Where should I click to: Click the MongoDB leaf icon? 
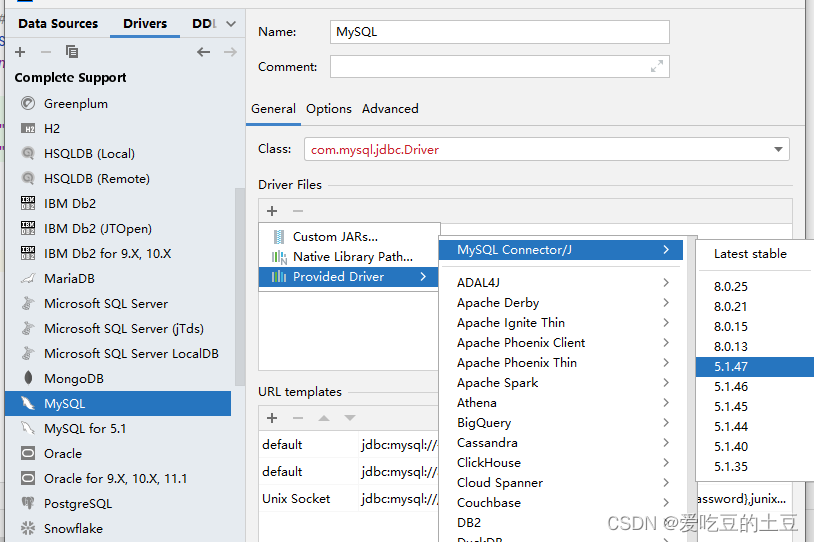click(x=28, y=378)
